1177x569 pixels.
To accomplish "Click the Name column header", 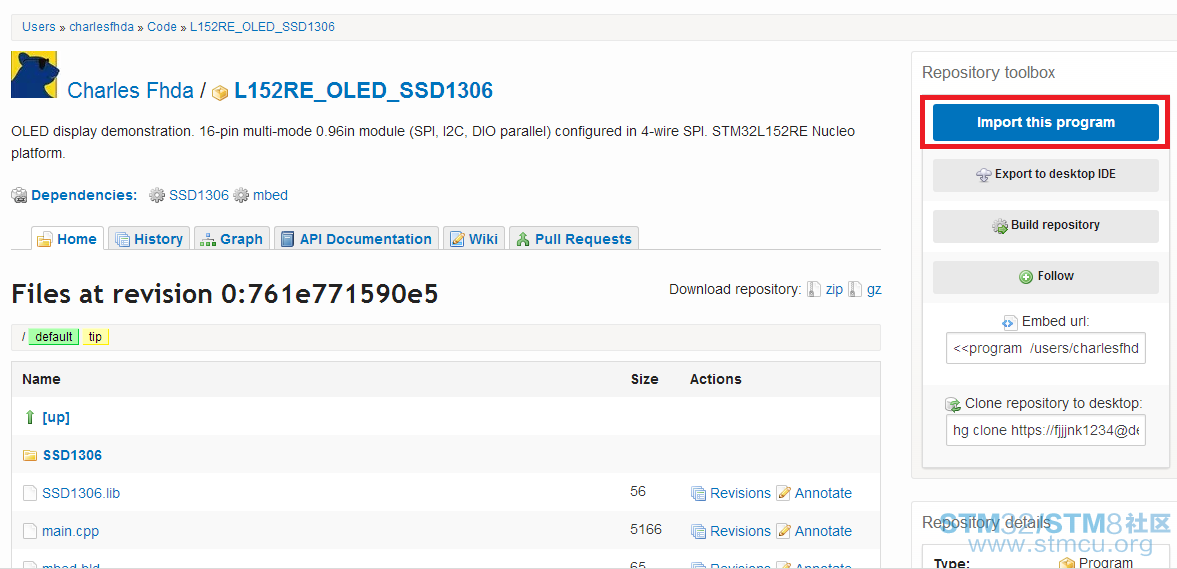I will (41, 379).
